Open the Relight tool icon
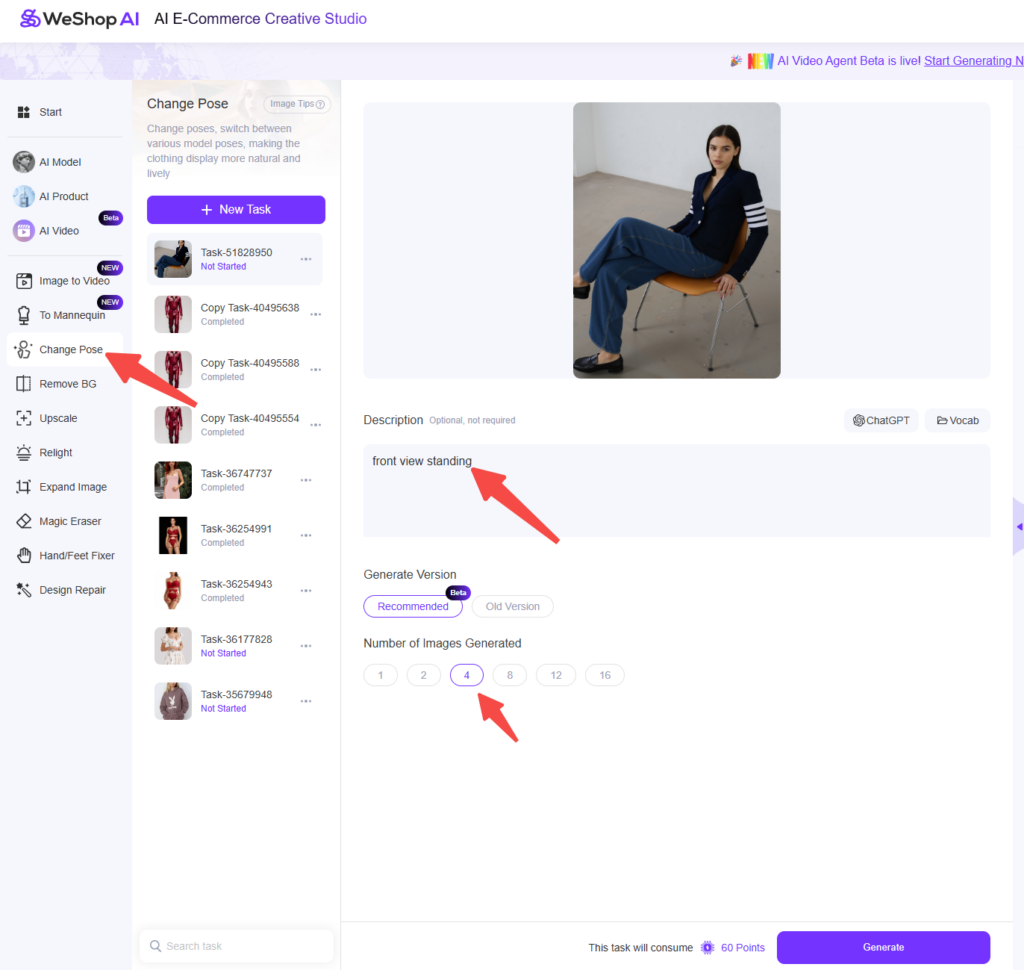The image size is (1024, 970). pyautogui.click(x=23, y=453)
